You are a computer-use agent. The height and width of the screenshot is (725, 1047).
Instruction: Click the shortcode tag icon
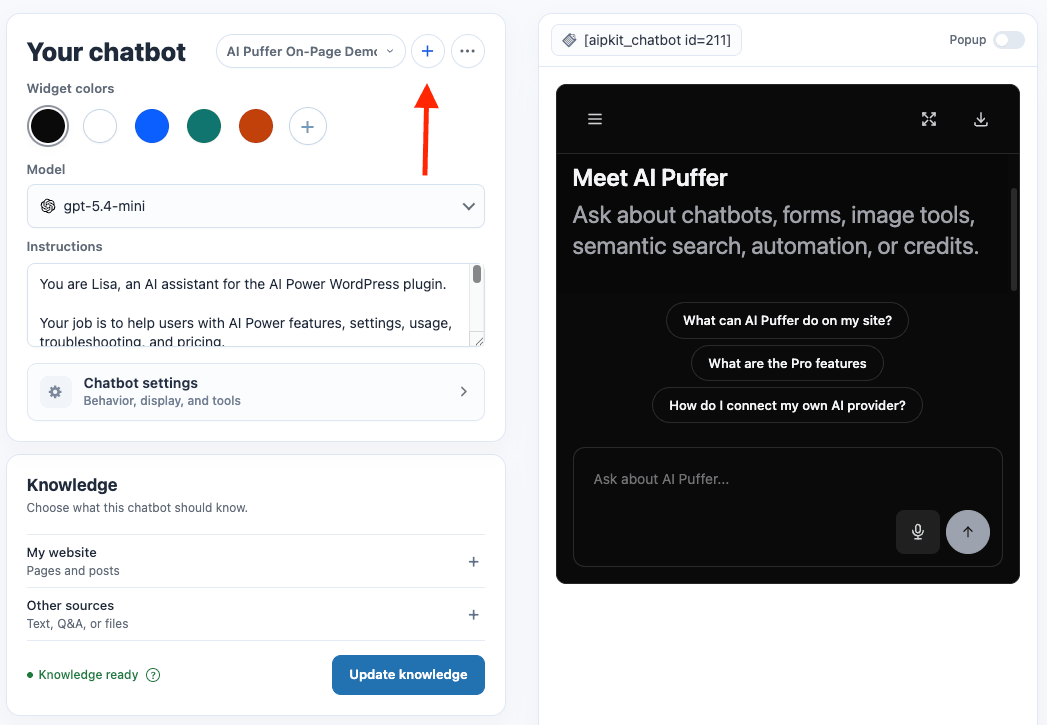(x=569, y=40)
